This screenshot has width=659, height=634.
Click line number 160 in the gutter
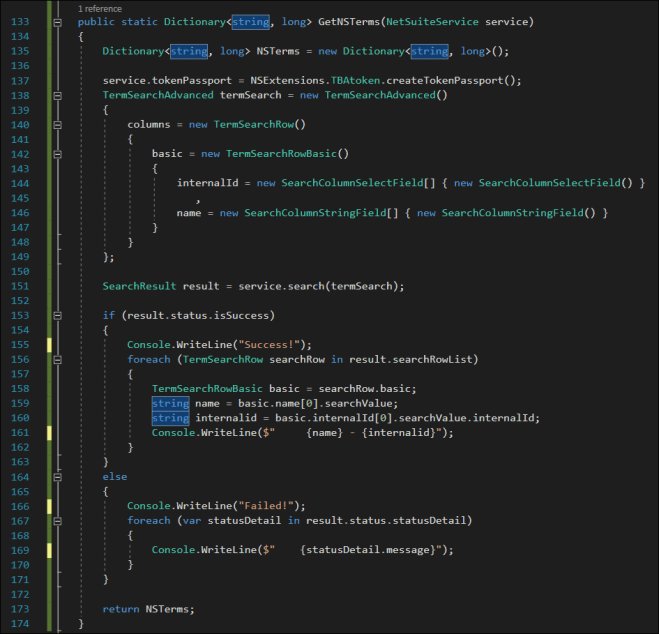[20, 418]
